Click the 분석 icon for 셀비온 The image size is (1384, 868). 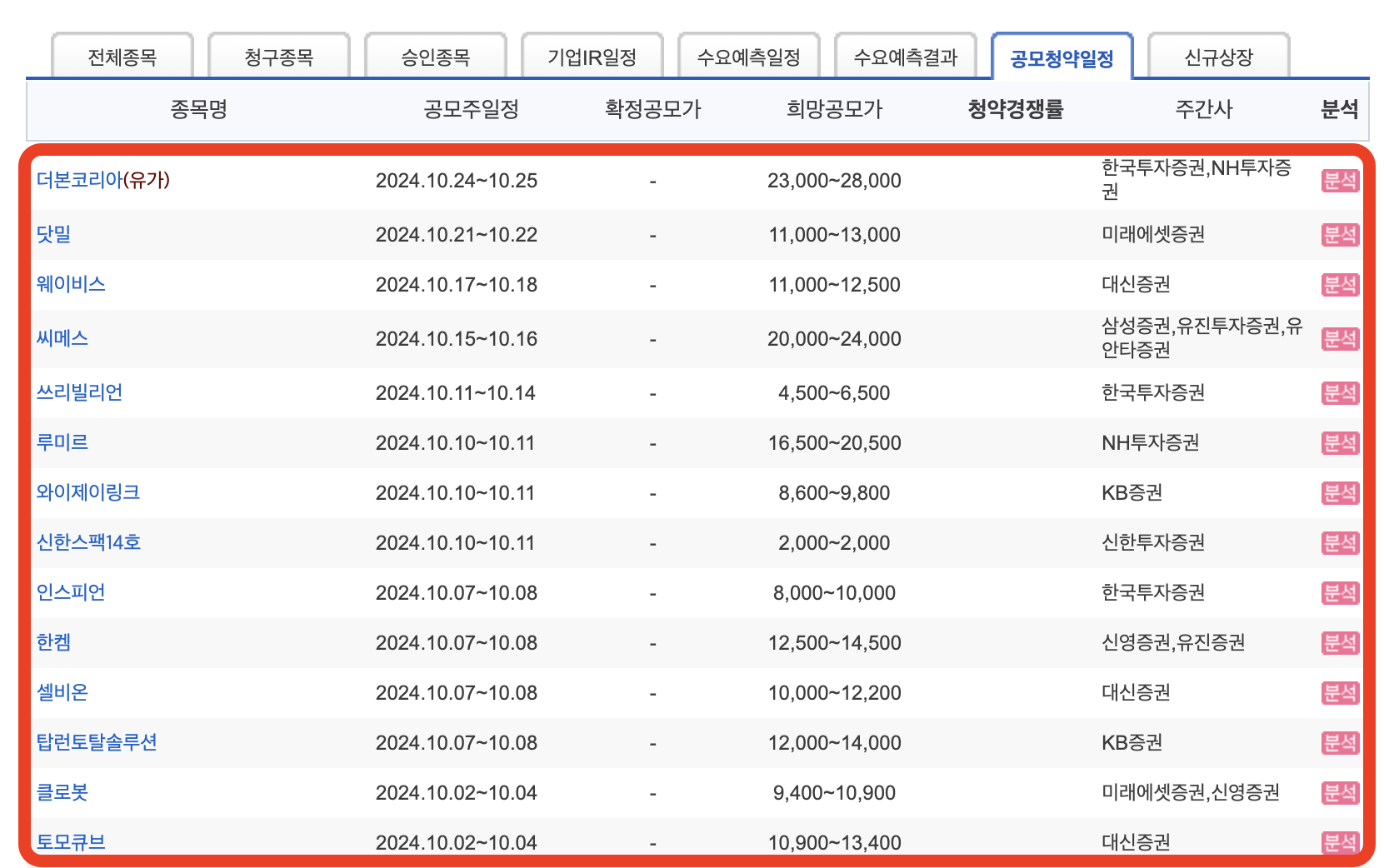click(x=1340, y=693)
